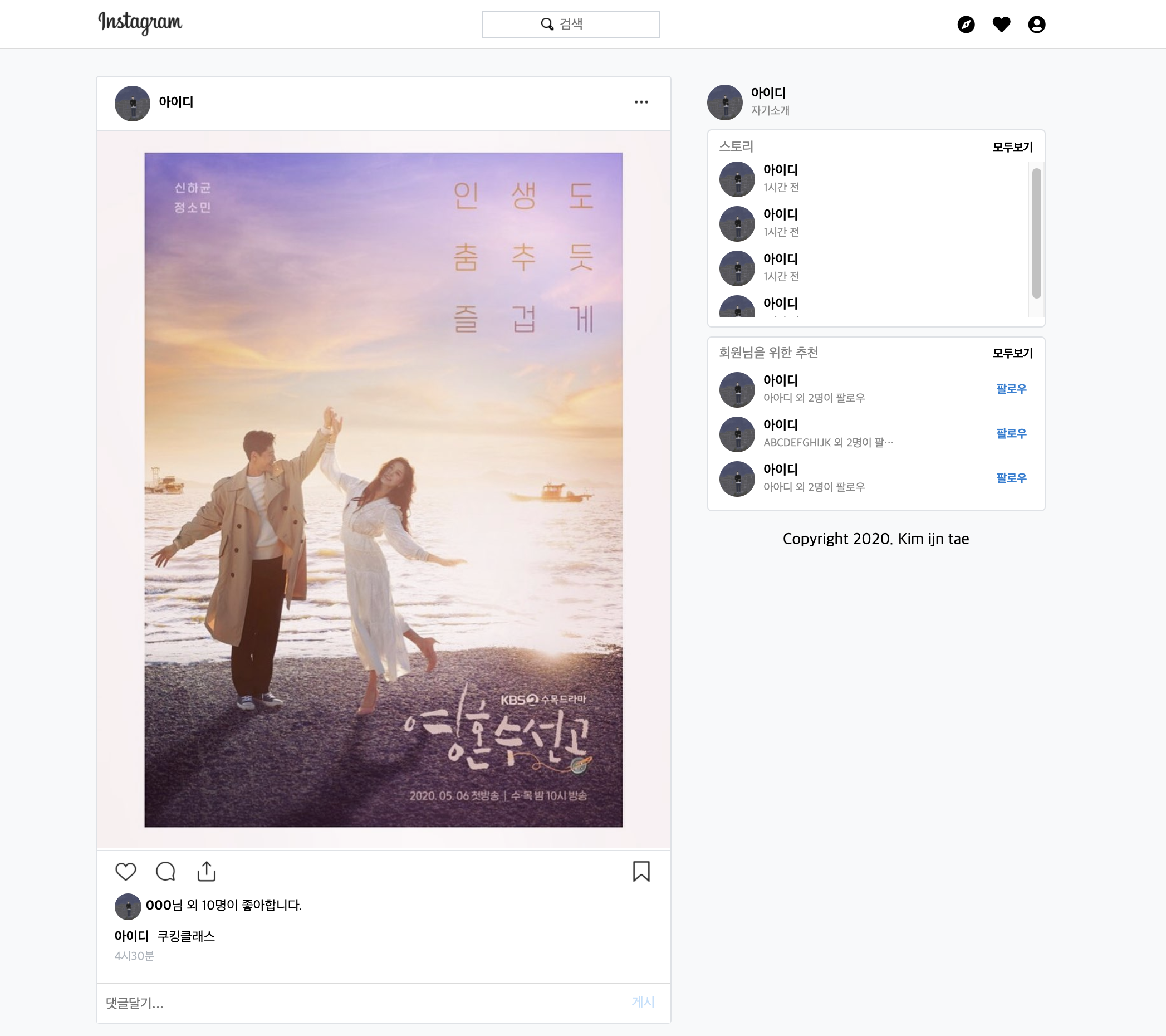The width and height of the screenshot is (1166, 1036).
Task: Open activity via the filled heart icon
Action: (1001, 25)
